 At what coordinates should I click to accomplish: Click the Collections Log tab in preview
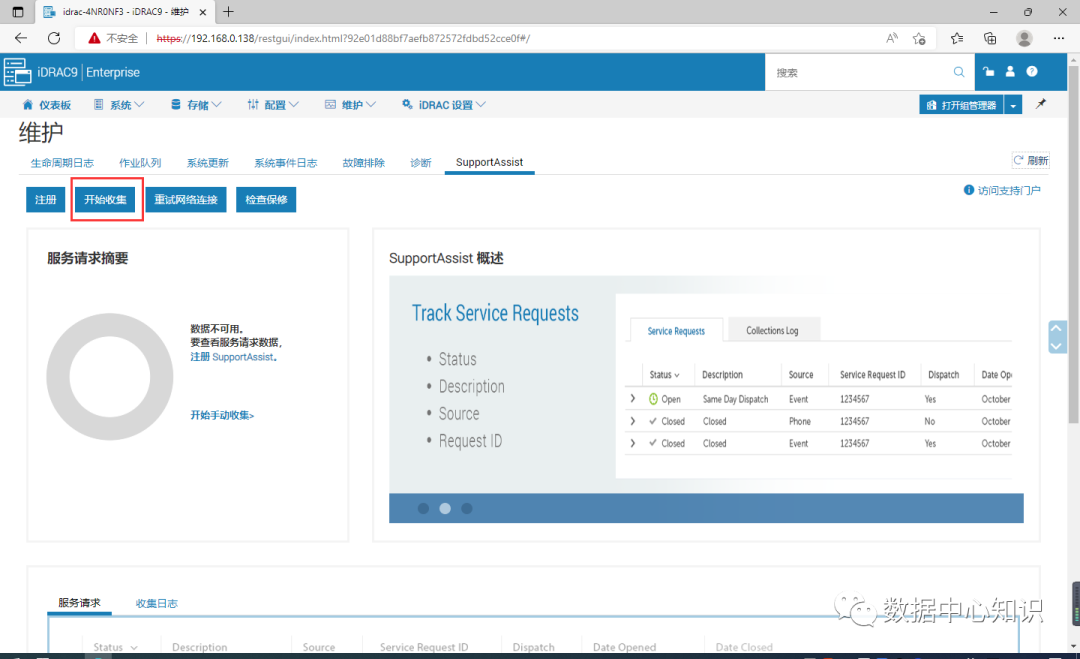772,331
